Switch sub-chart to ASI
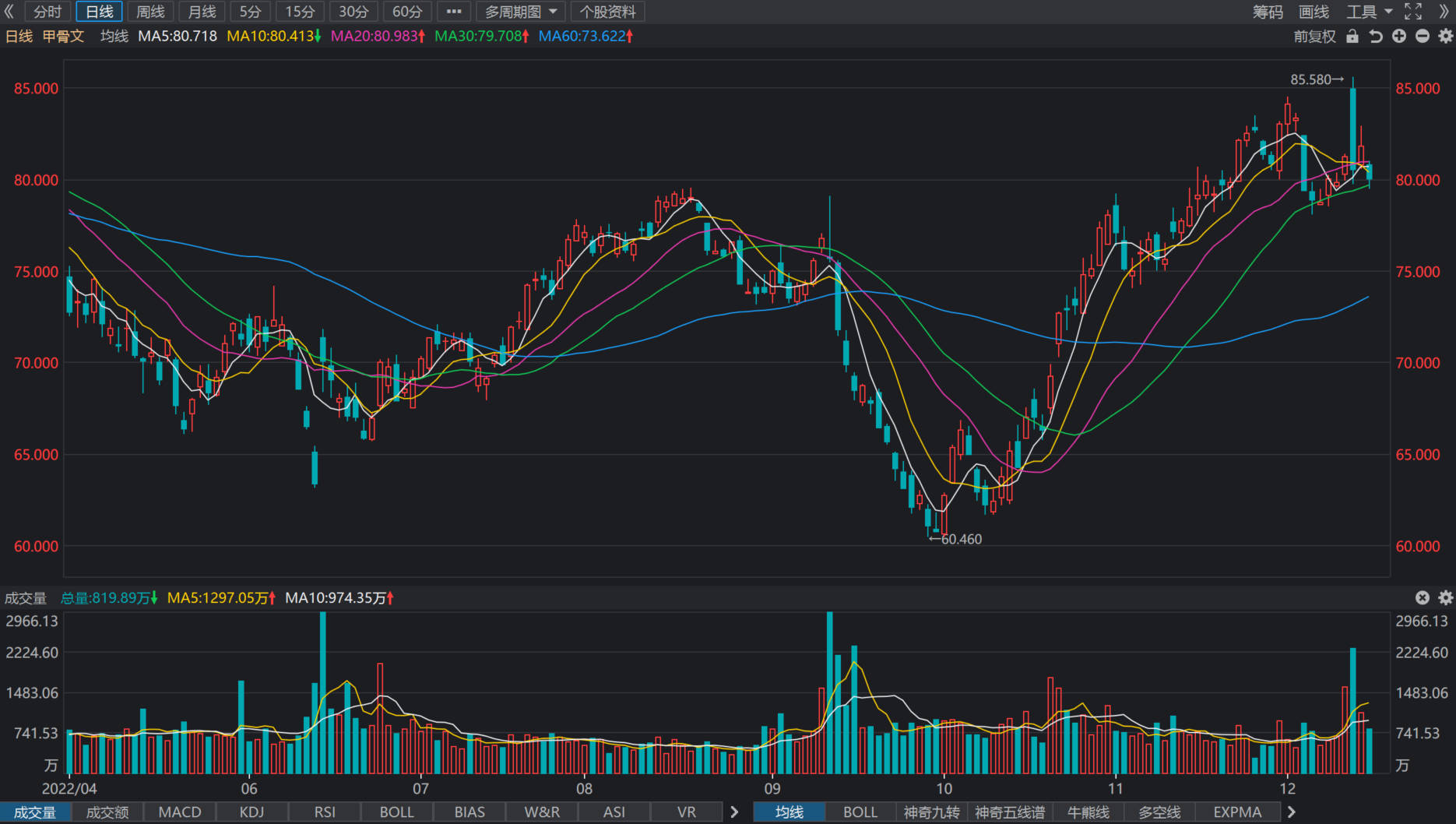The height and width of the screenshot is (824, 1456). pyautogui.click(x=614, y=812)
